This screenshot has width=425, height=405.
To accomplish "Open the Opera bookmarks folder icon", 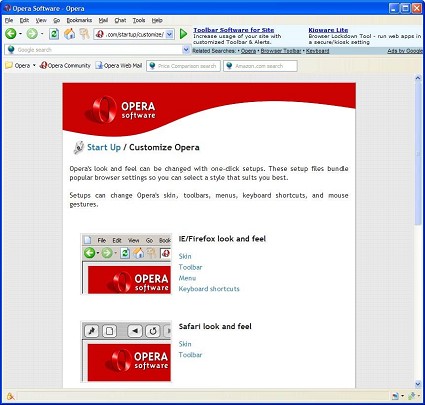I will point(9,65).
